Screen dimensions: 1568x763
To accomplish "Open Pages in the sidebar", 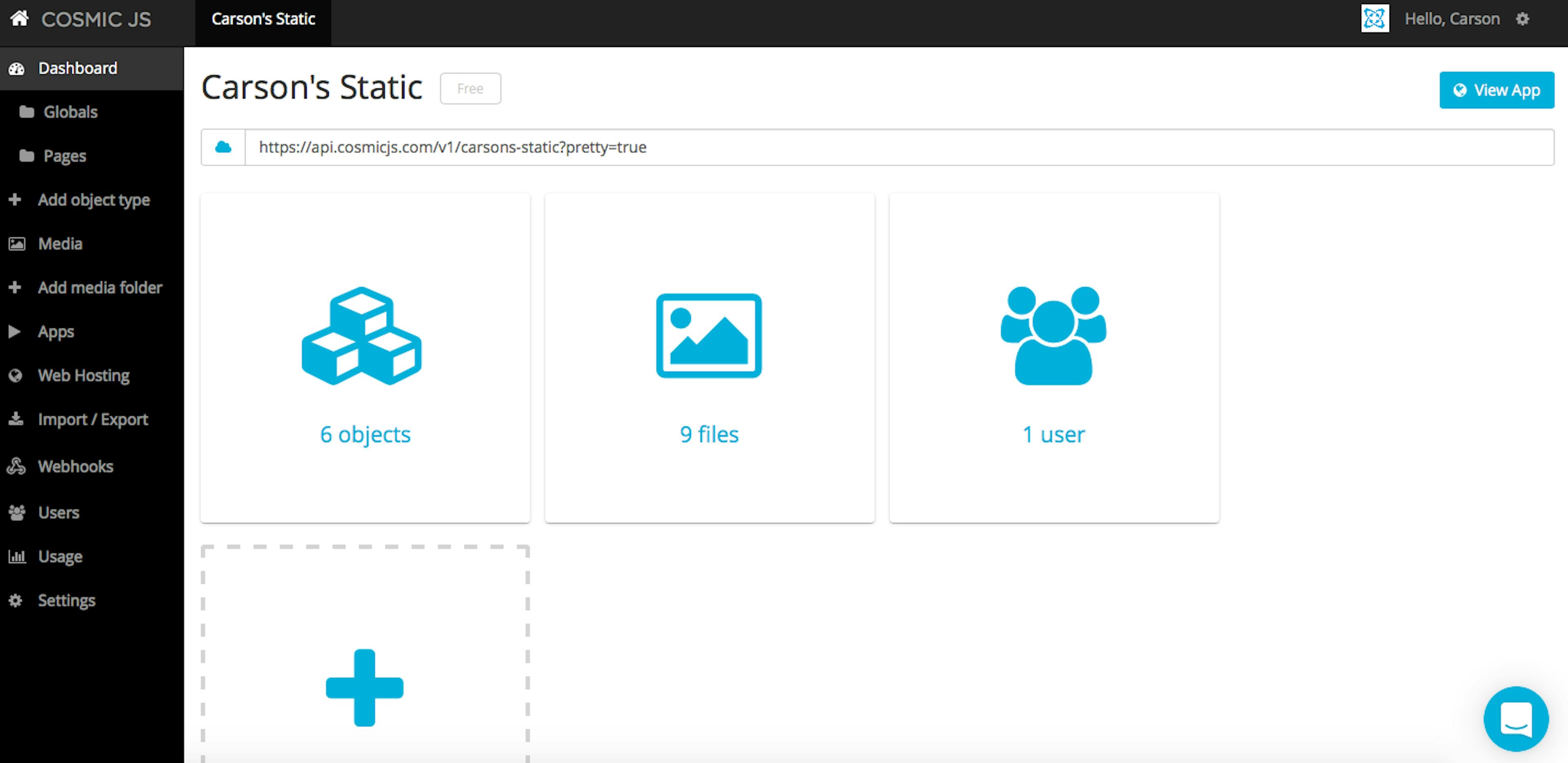I will coord(65,156).
